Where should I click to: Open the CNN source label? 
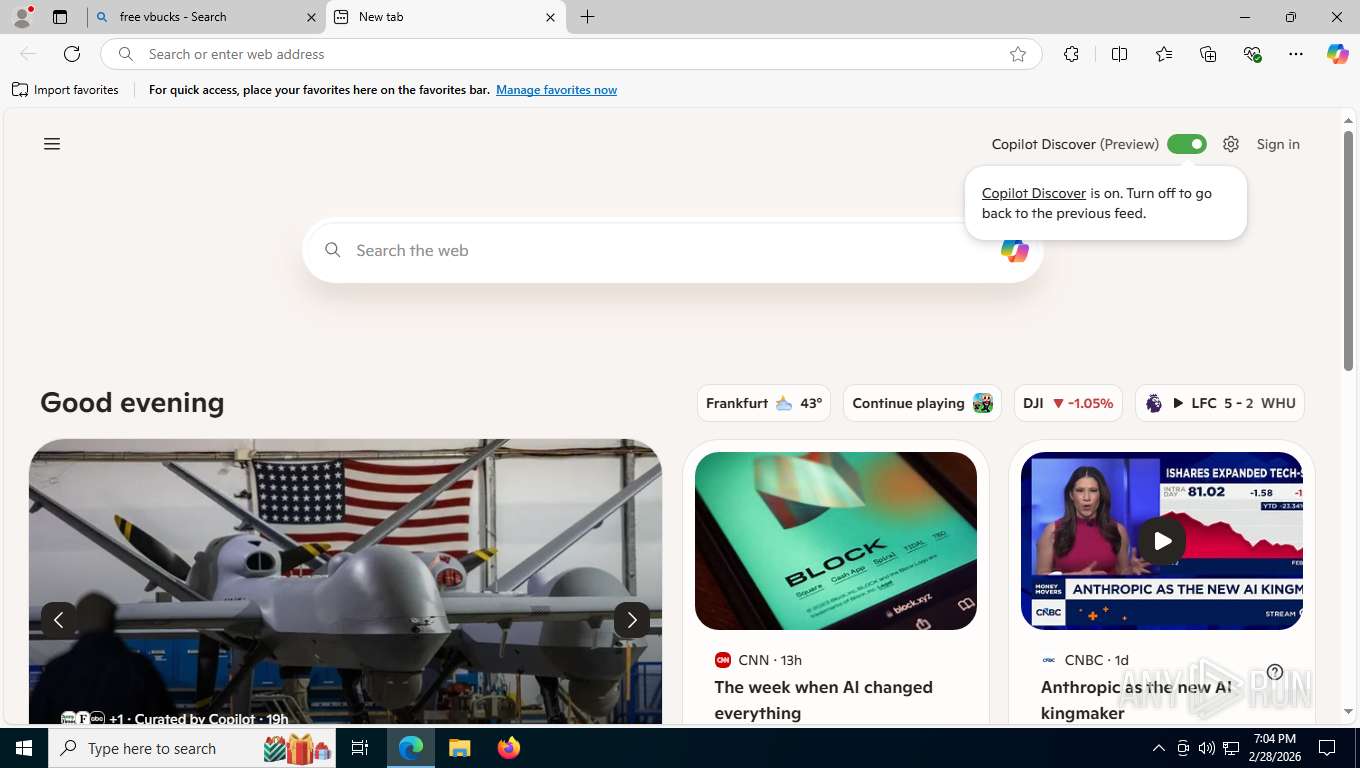(x=758, y=660)
